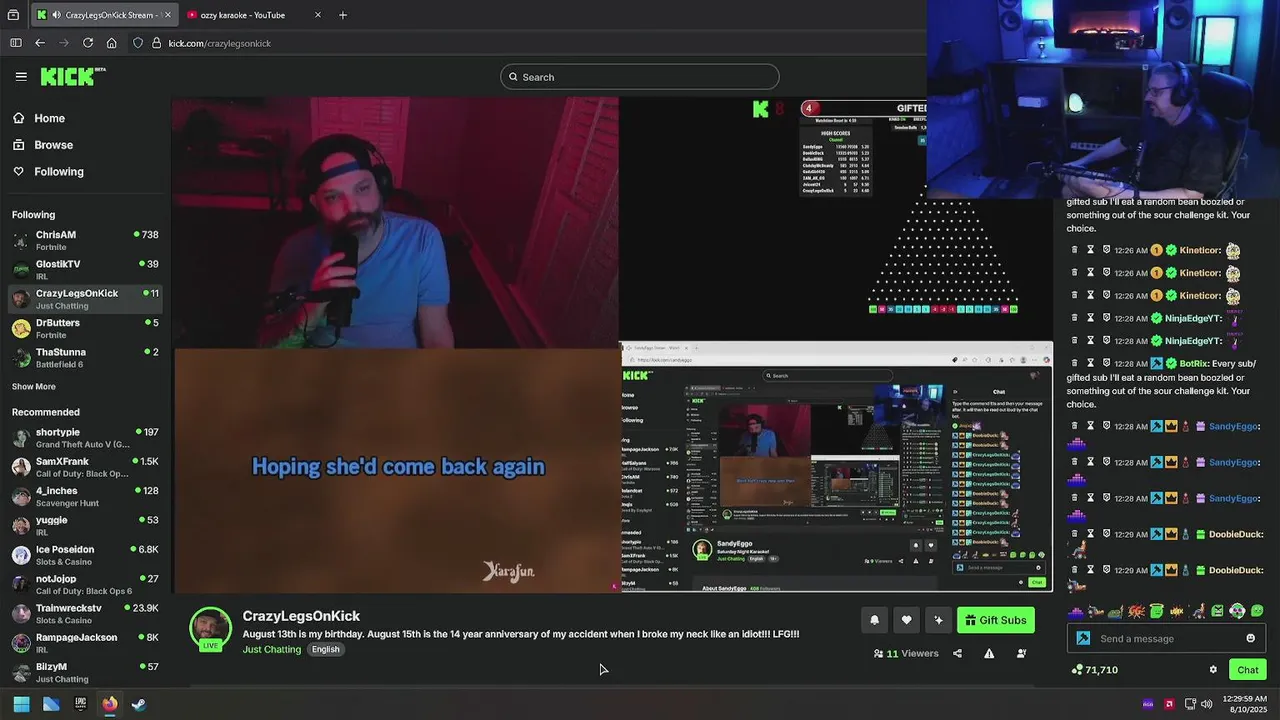The height and width of the screenshot is (720, 1280).
Task: Click the Gift Subs button
Action: pyautogui.click(x=996, y=620)
